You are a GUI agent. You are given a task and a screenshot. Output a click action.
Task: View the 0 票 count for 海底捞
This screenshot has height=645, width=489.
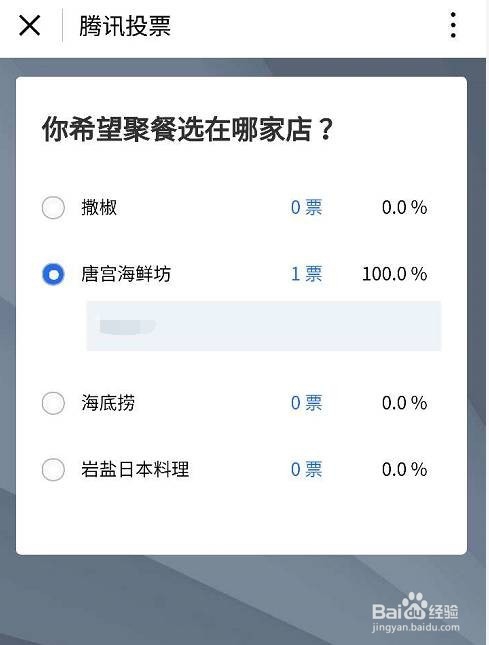tap(306, 403)
